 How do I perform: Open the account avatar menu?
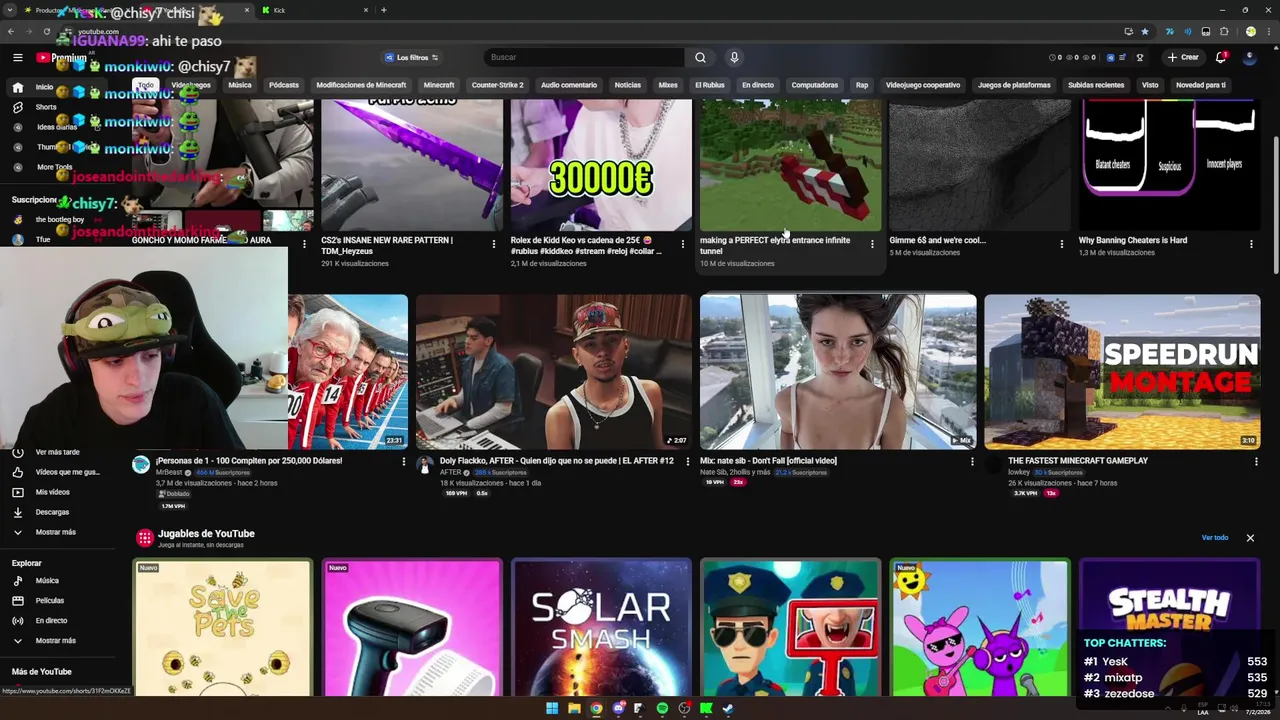coord(1249,57)
